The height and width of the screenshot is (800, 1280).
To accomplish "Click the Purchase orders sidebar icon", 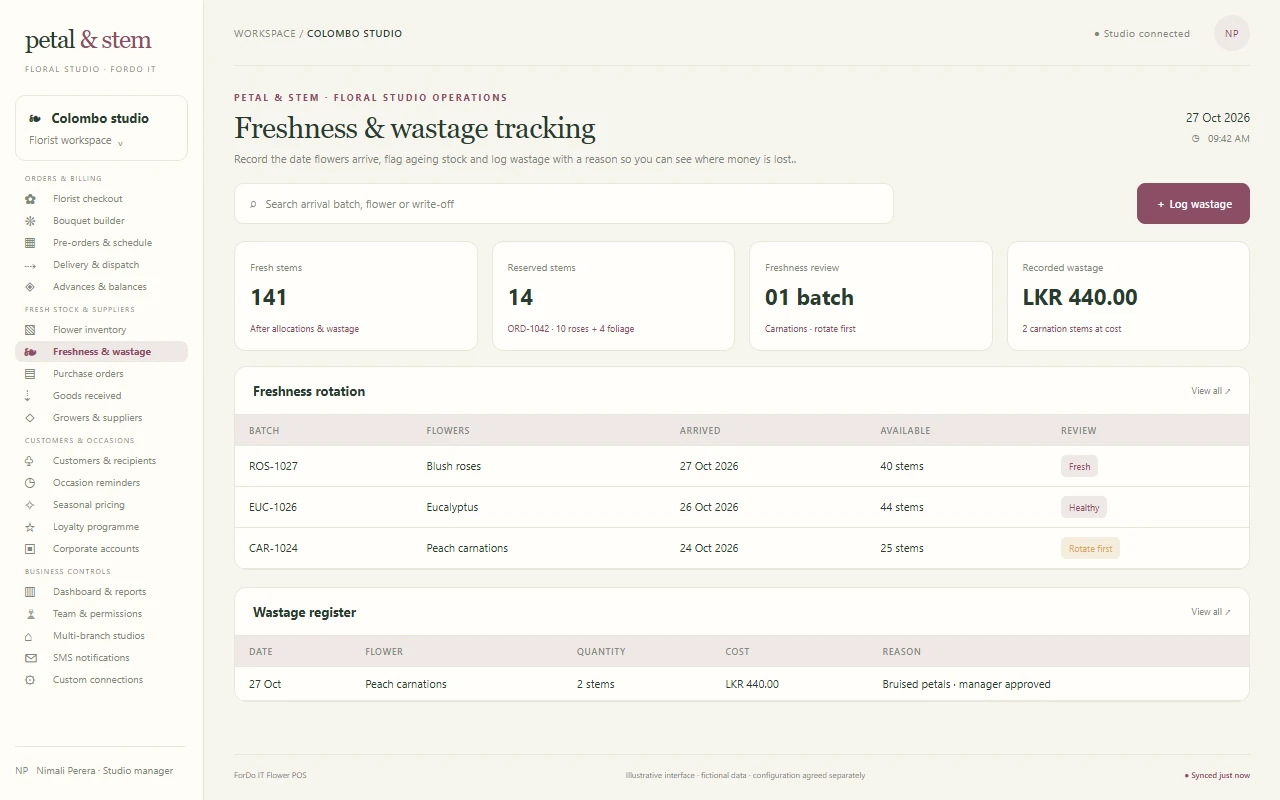I will click(30, 374).
